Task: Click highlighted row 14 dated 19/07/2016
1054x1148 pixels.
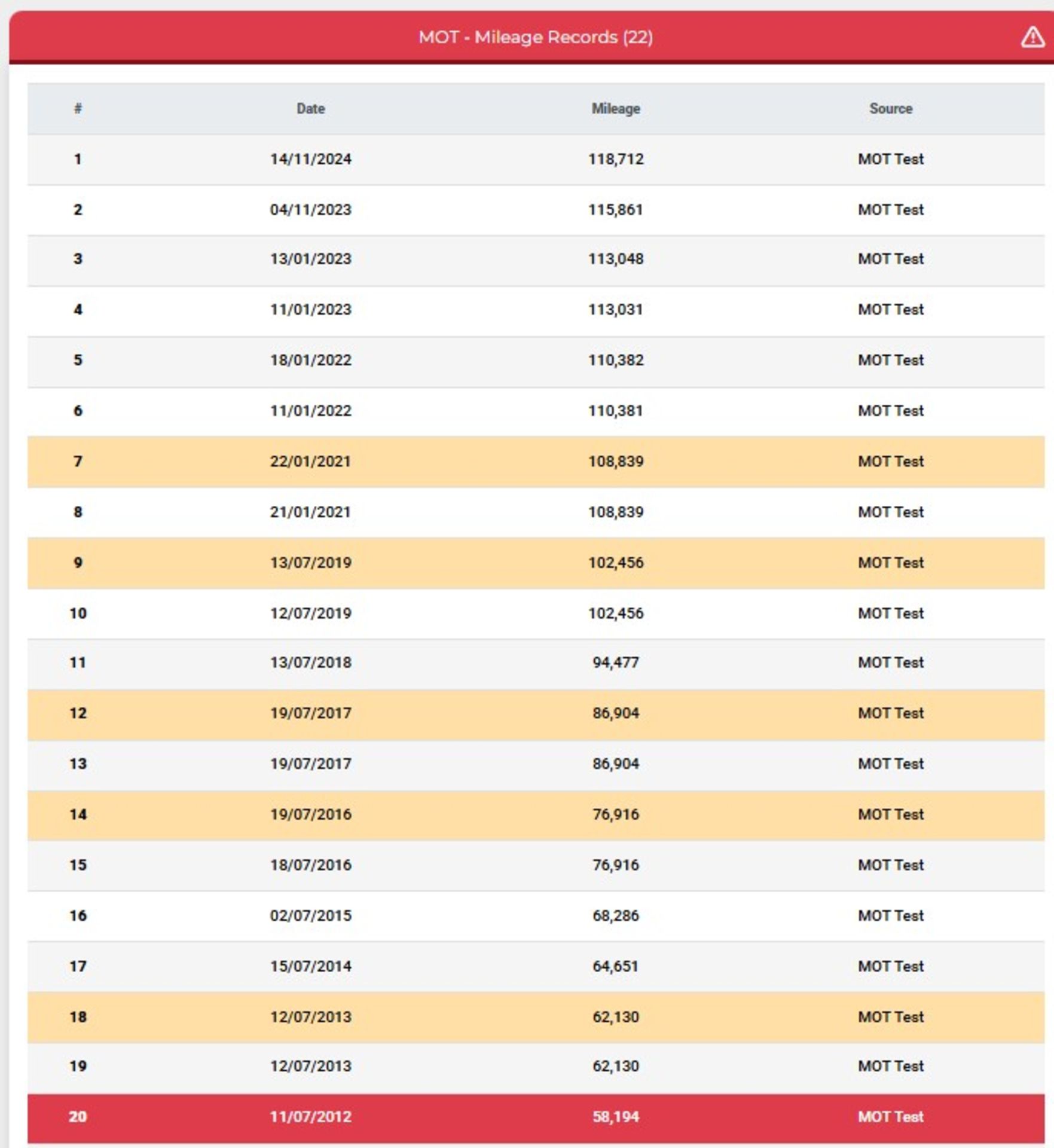Action: pyautogui.click(x=536, y=815)
